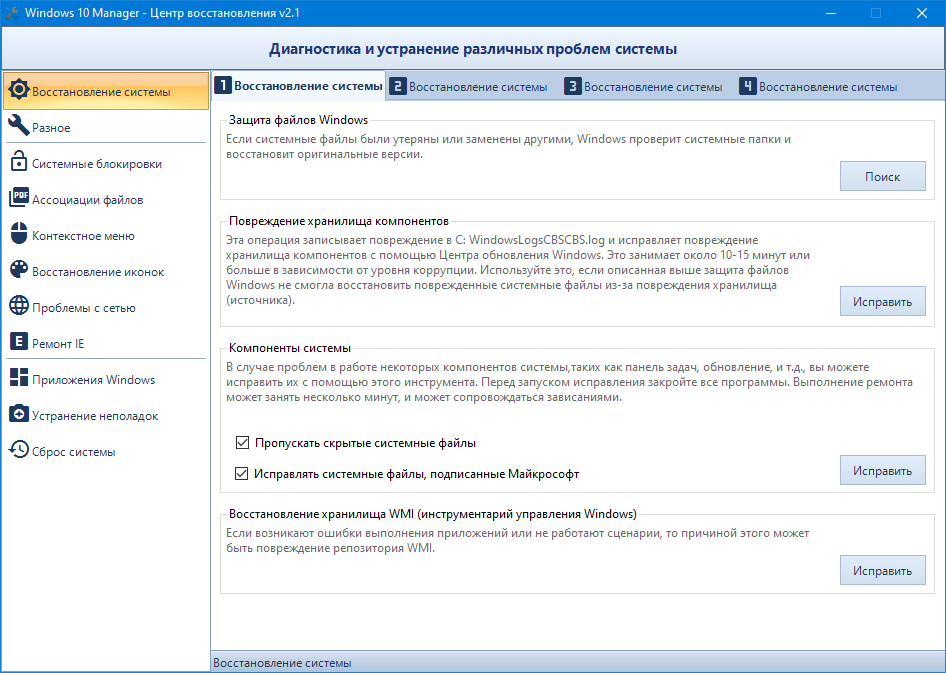
Task: Close the Windows 10 Manager window
Action: pos(922,13)
